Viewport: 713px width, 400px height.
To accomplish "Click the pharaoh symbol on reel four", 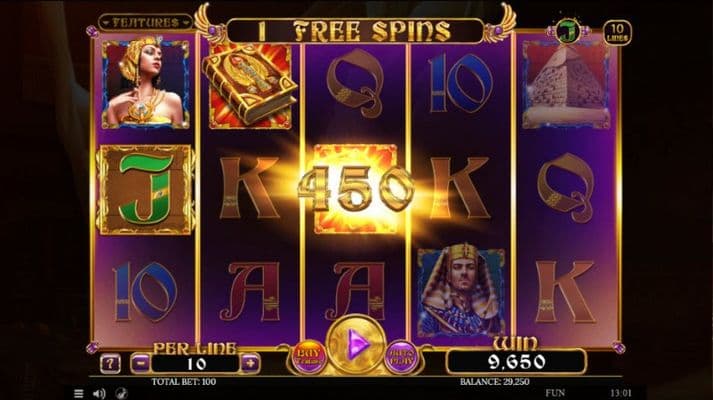I will click(x=461, y=291).
